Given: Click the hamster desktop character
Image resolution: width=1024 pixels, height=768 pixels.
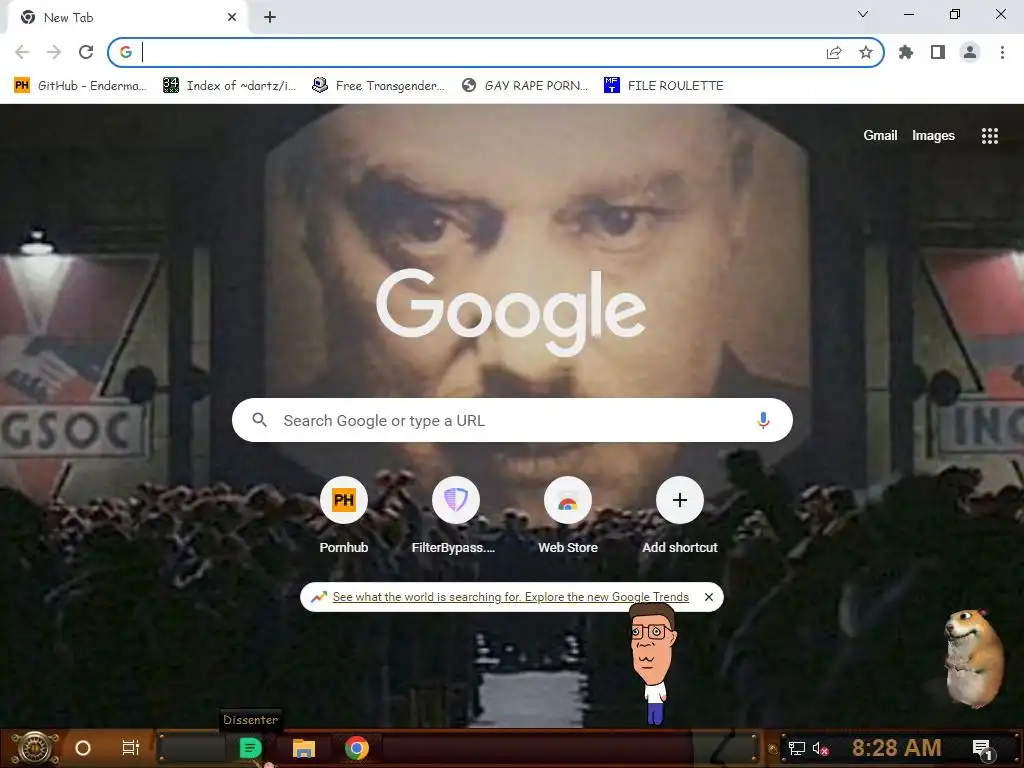Looking at the screenshot, I should point(972,658).
